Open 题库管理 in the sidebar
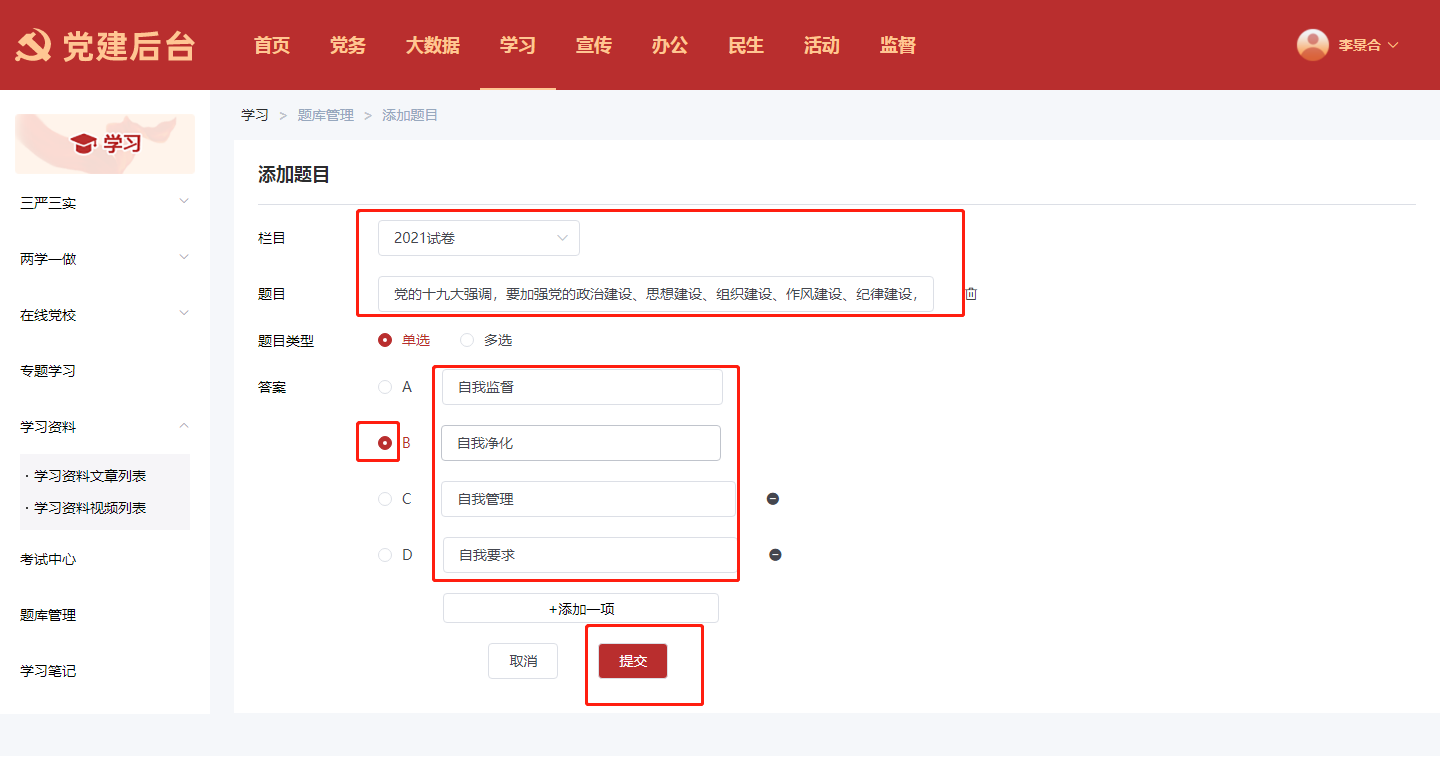The width and height of the screenshot is (1440, 757). pos(48,615)
